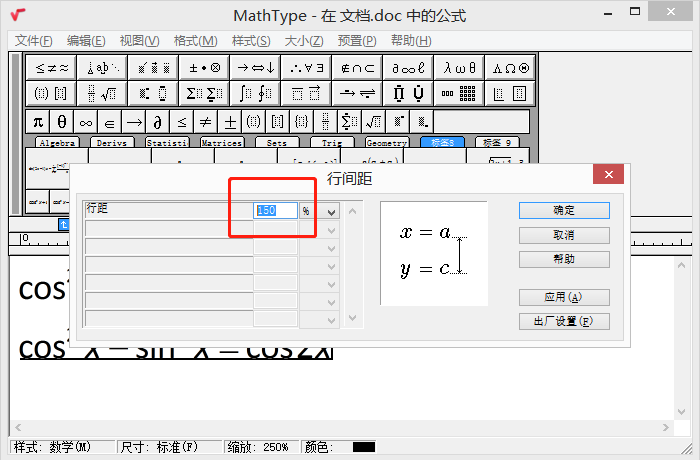
Task: Open the integral templates palette
Action: tap(255, 93)
